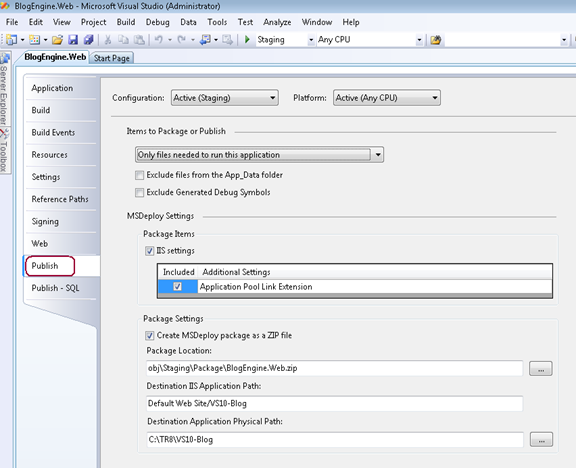Open the 'Only files needed' items dropdown
Image resolution: width=576 pixels, height=468 pixels.
coord(259,155)
